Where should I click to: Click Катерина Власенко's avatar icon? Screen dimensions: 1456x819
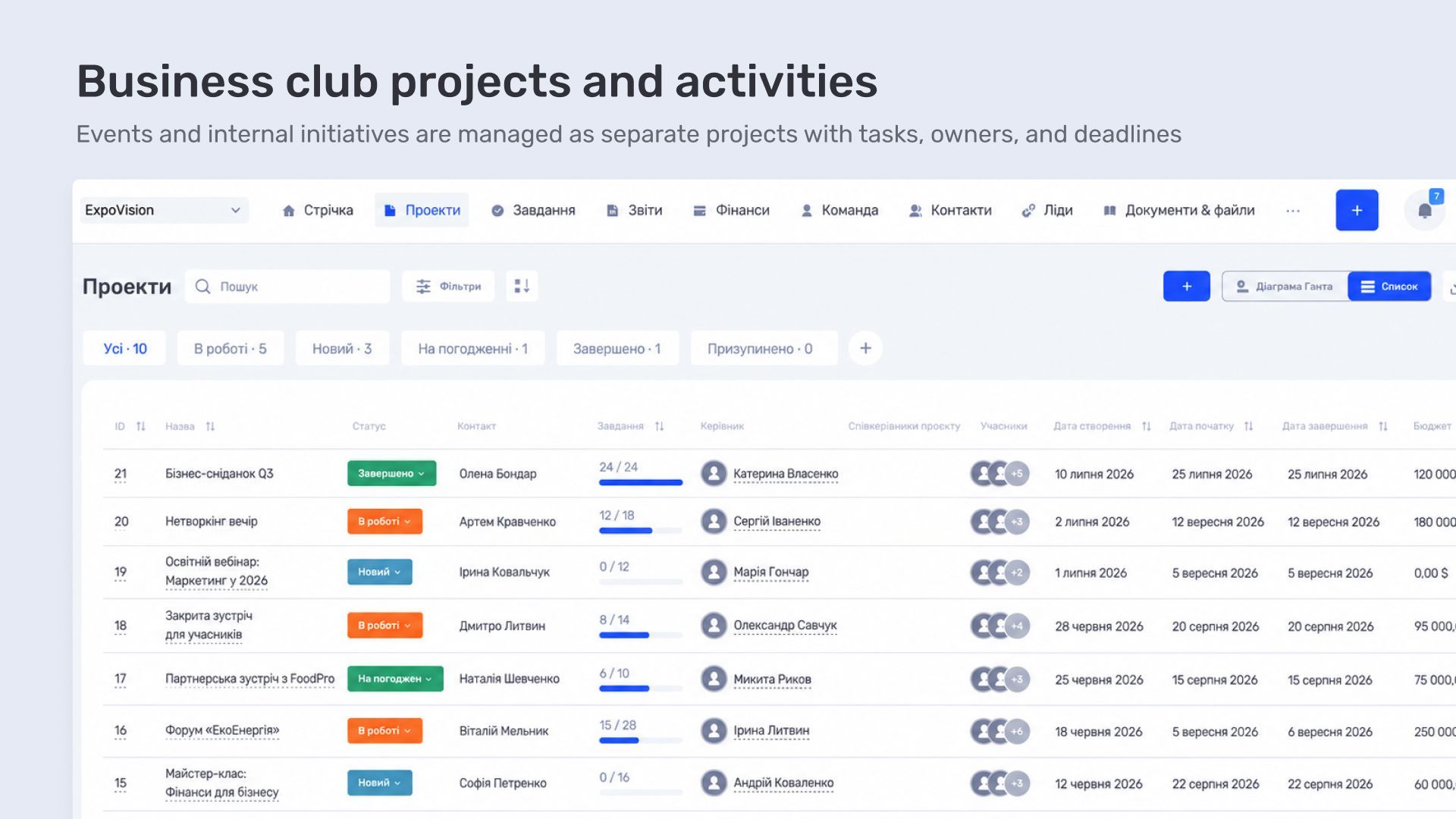[x=714, y=473]
